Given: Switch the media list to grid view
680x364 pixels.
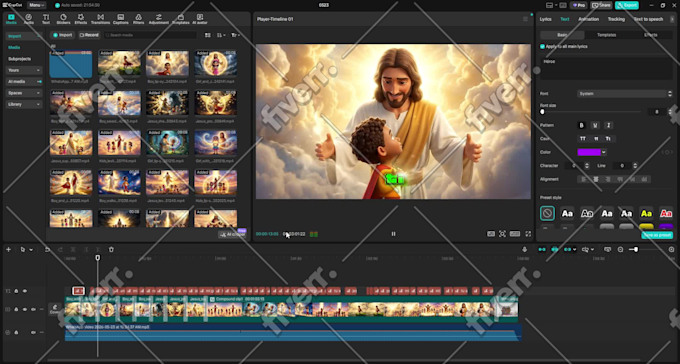Looking at the screenshot, I should click(x=208, y=35).
